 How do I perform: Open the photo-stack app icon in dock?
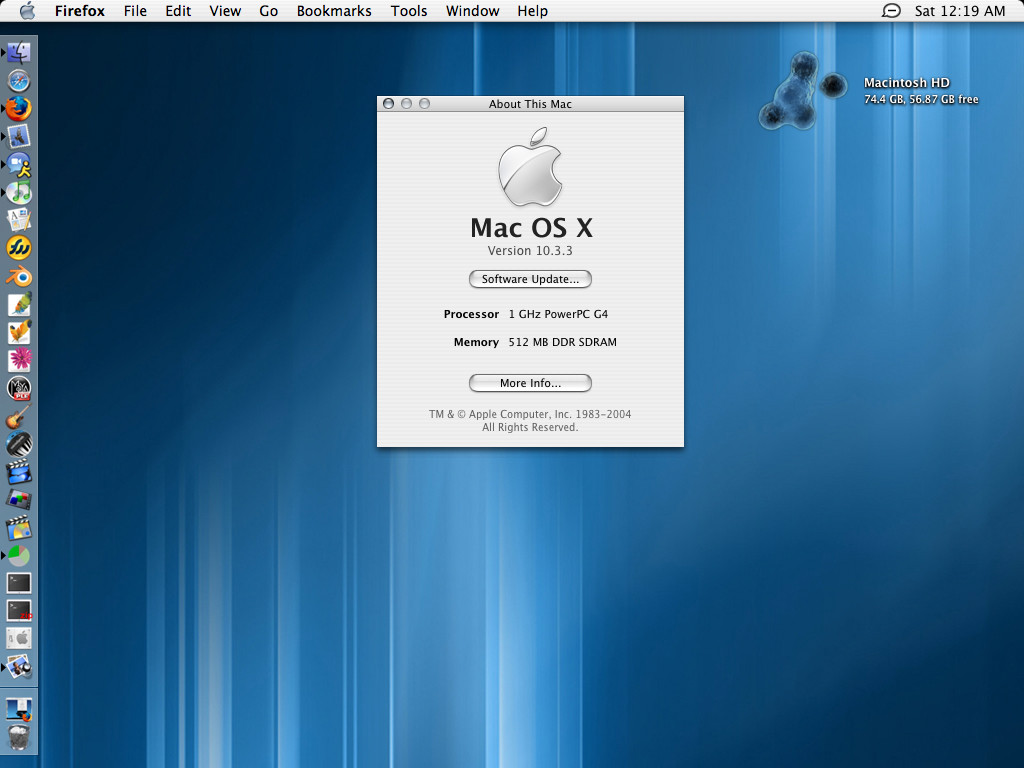coord(19,667)
